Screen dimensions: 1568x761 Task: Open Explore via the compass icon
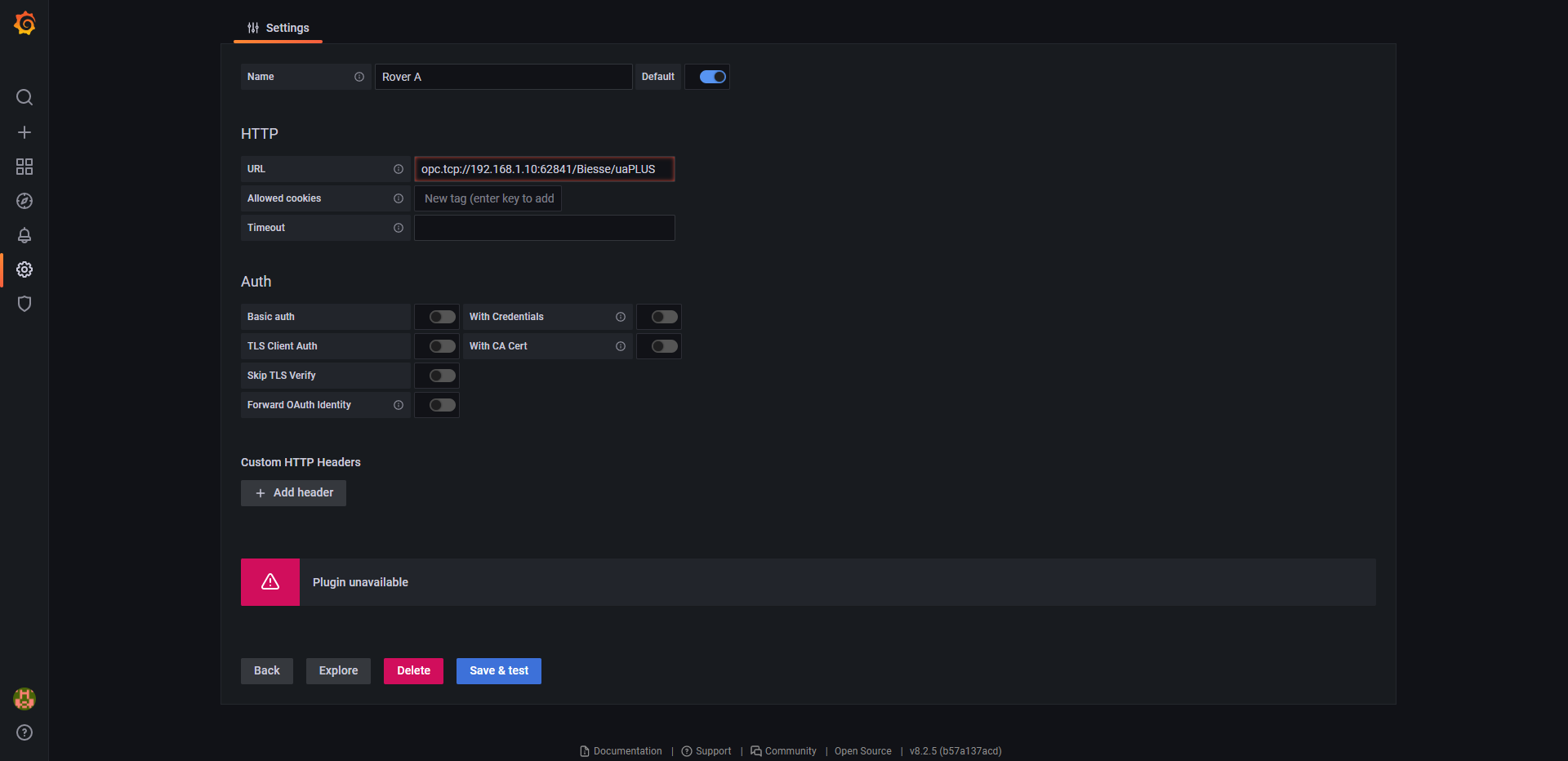click(x=24, y=201)
